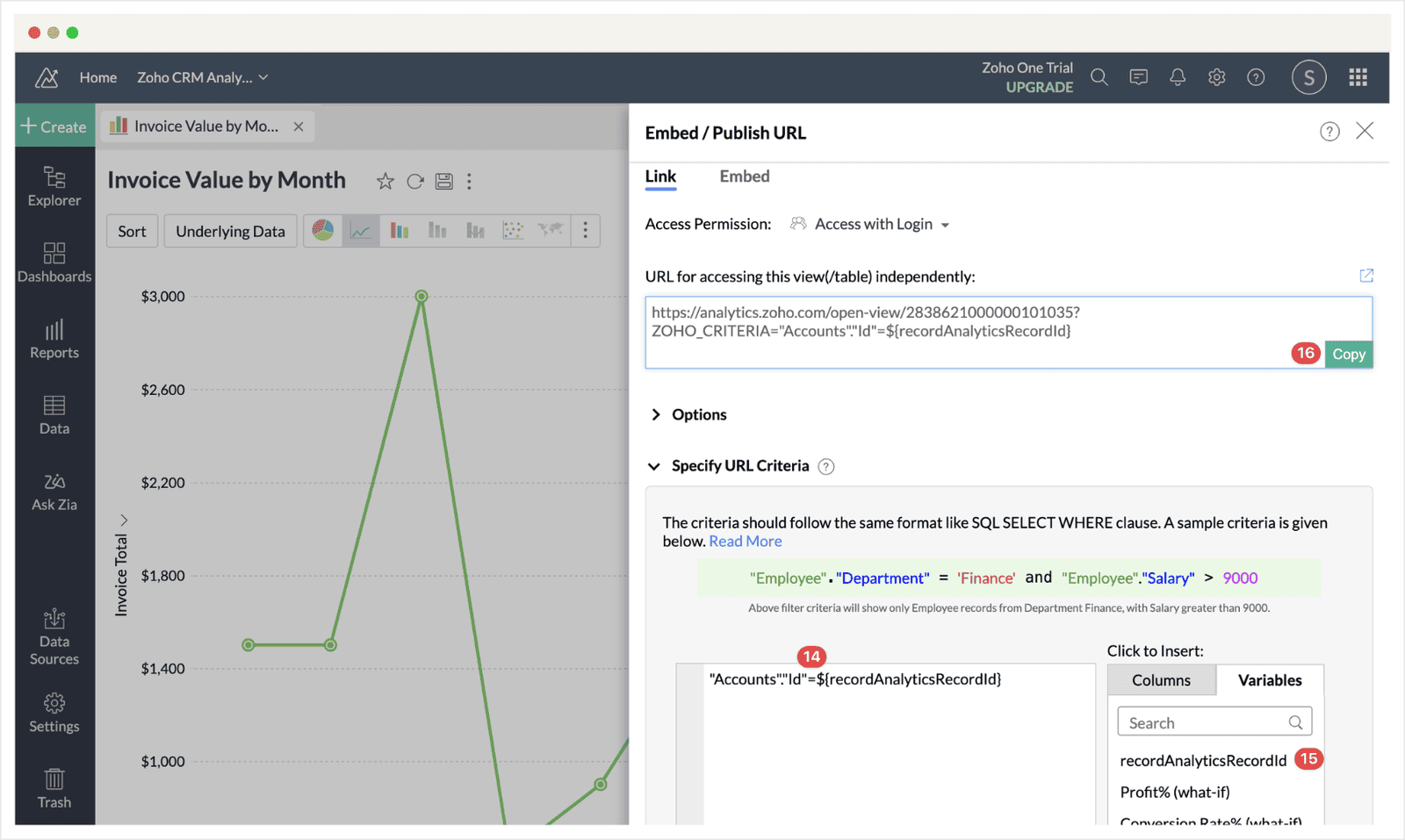1405x840 pixels.
Task: Switch to the Embed tab
Action: [745, 176]
